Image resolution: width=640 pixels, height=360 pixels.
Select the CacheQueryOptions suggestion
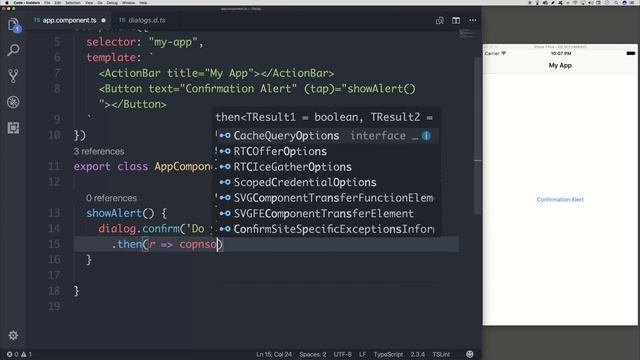click(327, 136)
